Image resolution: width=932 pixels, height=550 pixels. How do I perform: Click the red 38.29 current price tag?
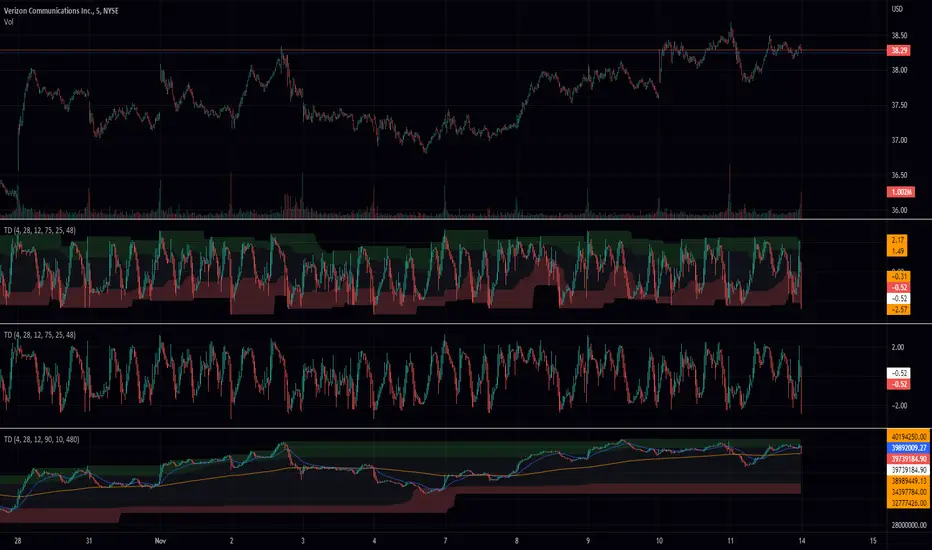pos(899,51)
